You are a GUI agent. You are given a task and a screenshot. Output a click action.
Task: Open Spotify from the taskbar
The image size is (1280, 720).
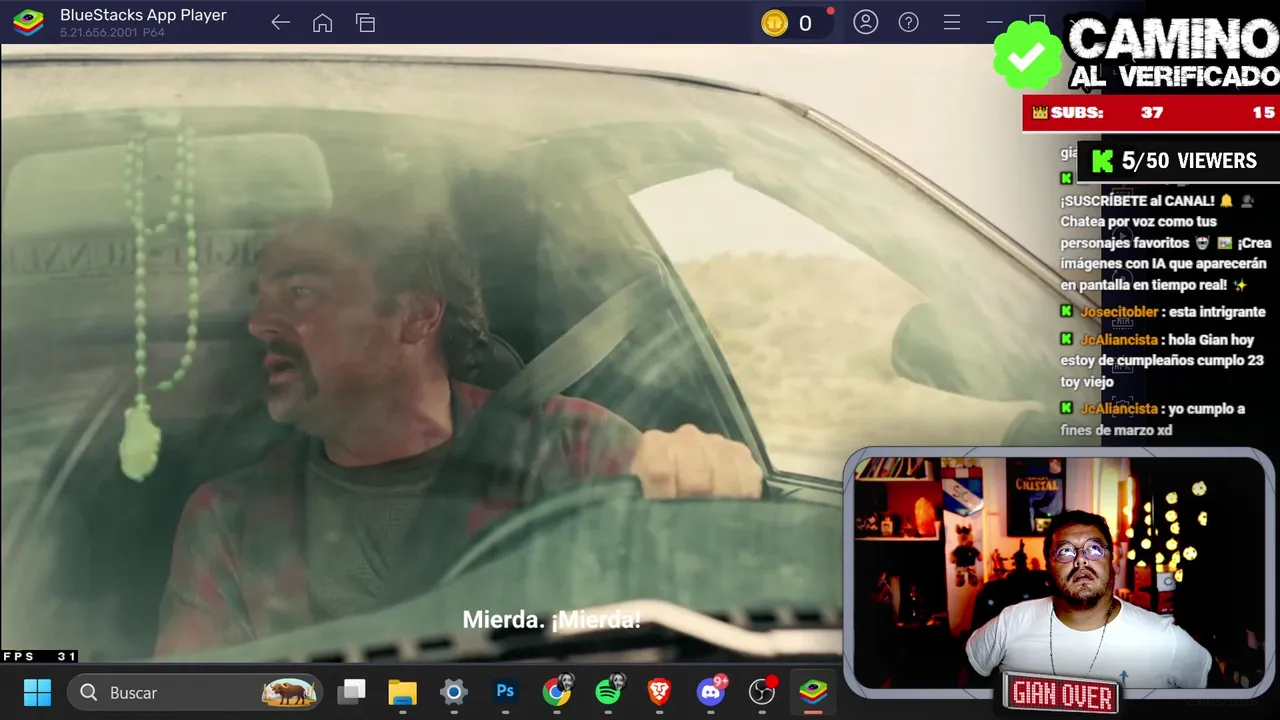point(608,692)
